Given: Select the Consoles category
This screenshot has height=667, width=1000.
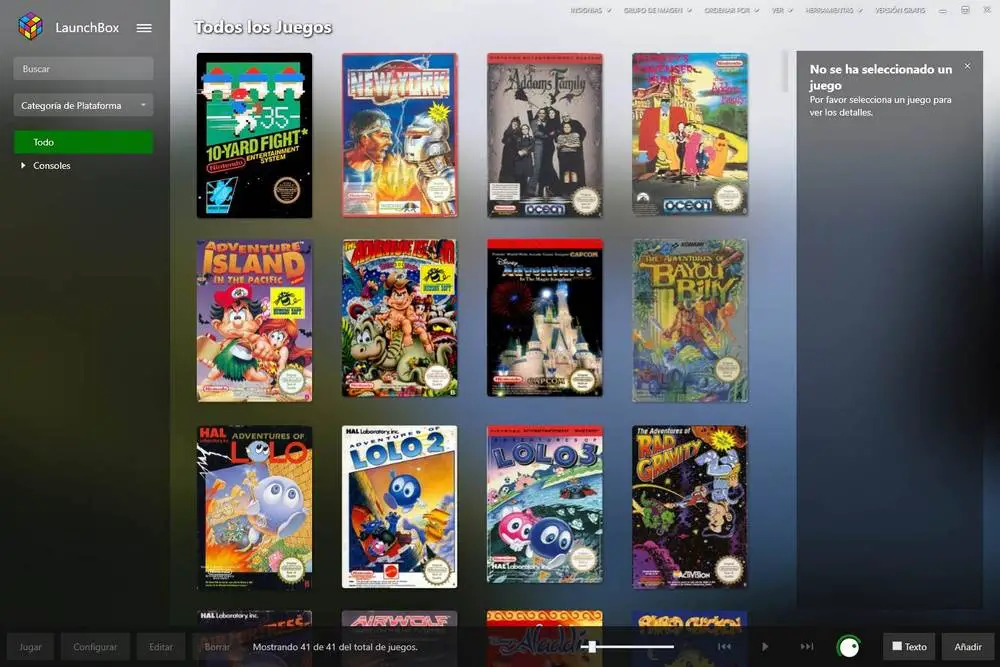Looking at the screenshot, I should (x=52, y=166).
